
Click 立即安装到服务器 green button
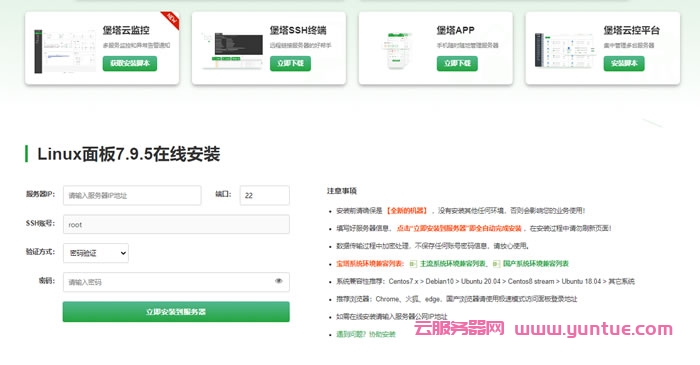[176, 311]
